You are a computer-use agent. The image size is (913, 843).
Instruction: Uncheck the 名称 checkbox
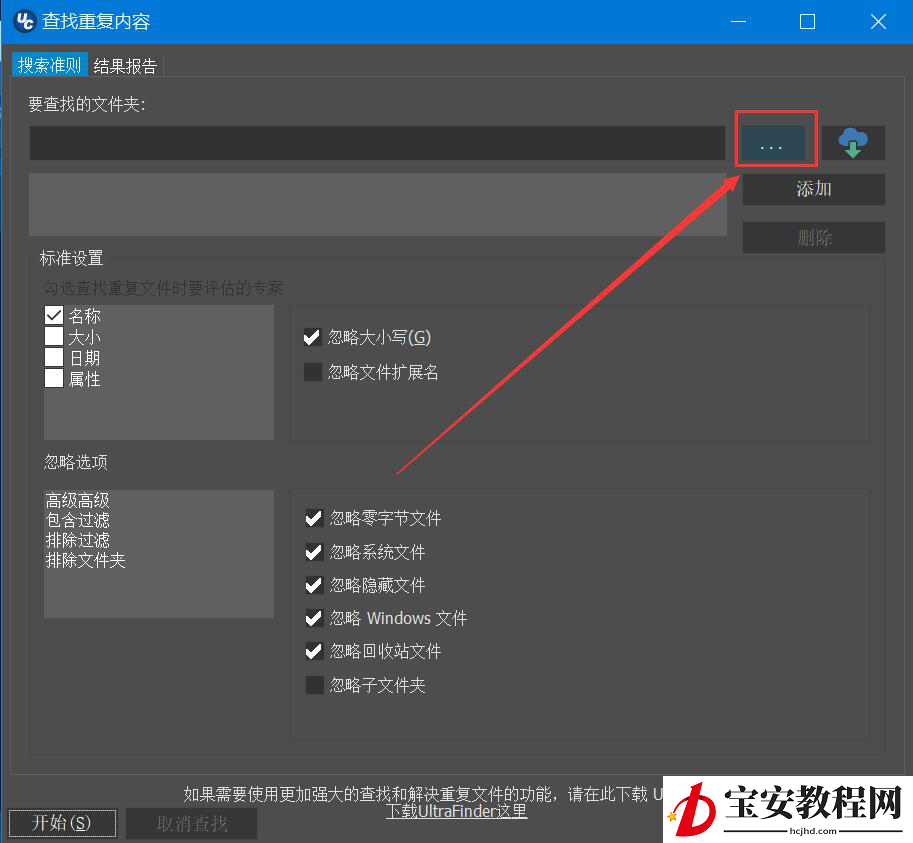54,316
